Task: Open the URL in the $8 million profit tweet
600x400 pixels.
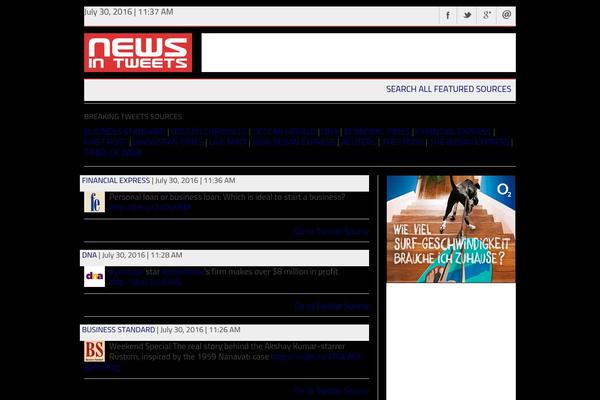Action: coord(145,282)
